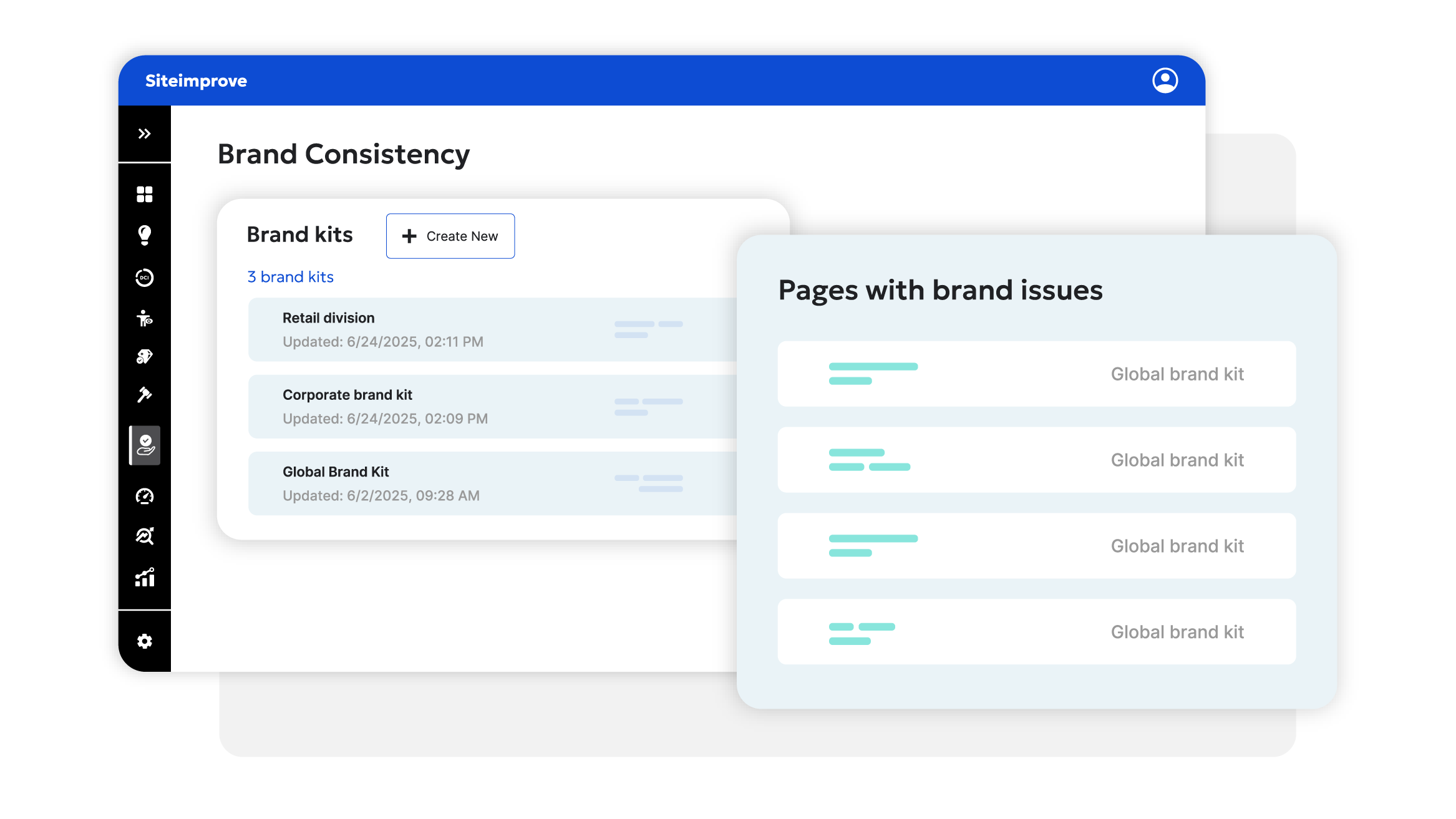
Task: Click the Brand kits heading
Action: 300,235
